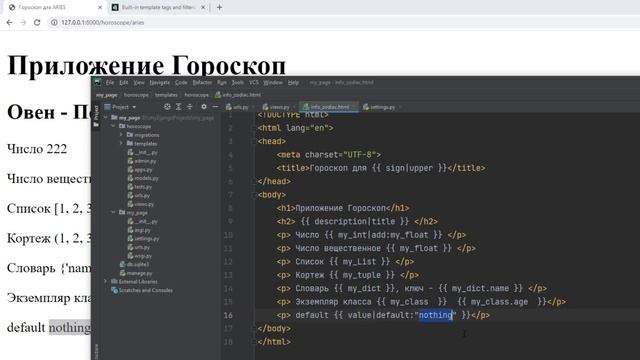Image resolution: width=640 pixels, height=360 pixels.
Task: Close the 'Built-in template tags' browser tab
Action: [x=203, y=7]
